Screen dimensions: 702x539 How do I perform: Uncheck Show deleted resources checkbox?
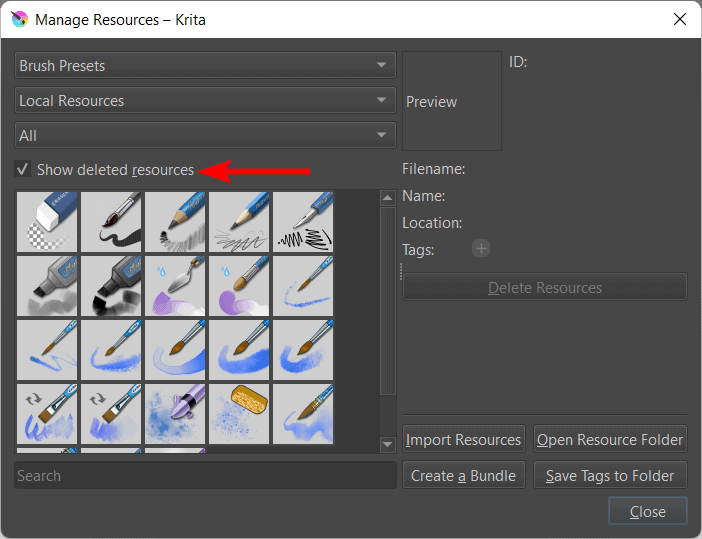tap(23, 170)
